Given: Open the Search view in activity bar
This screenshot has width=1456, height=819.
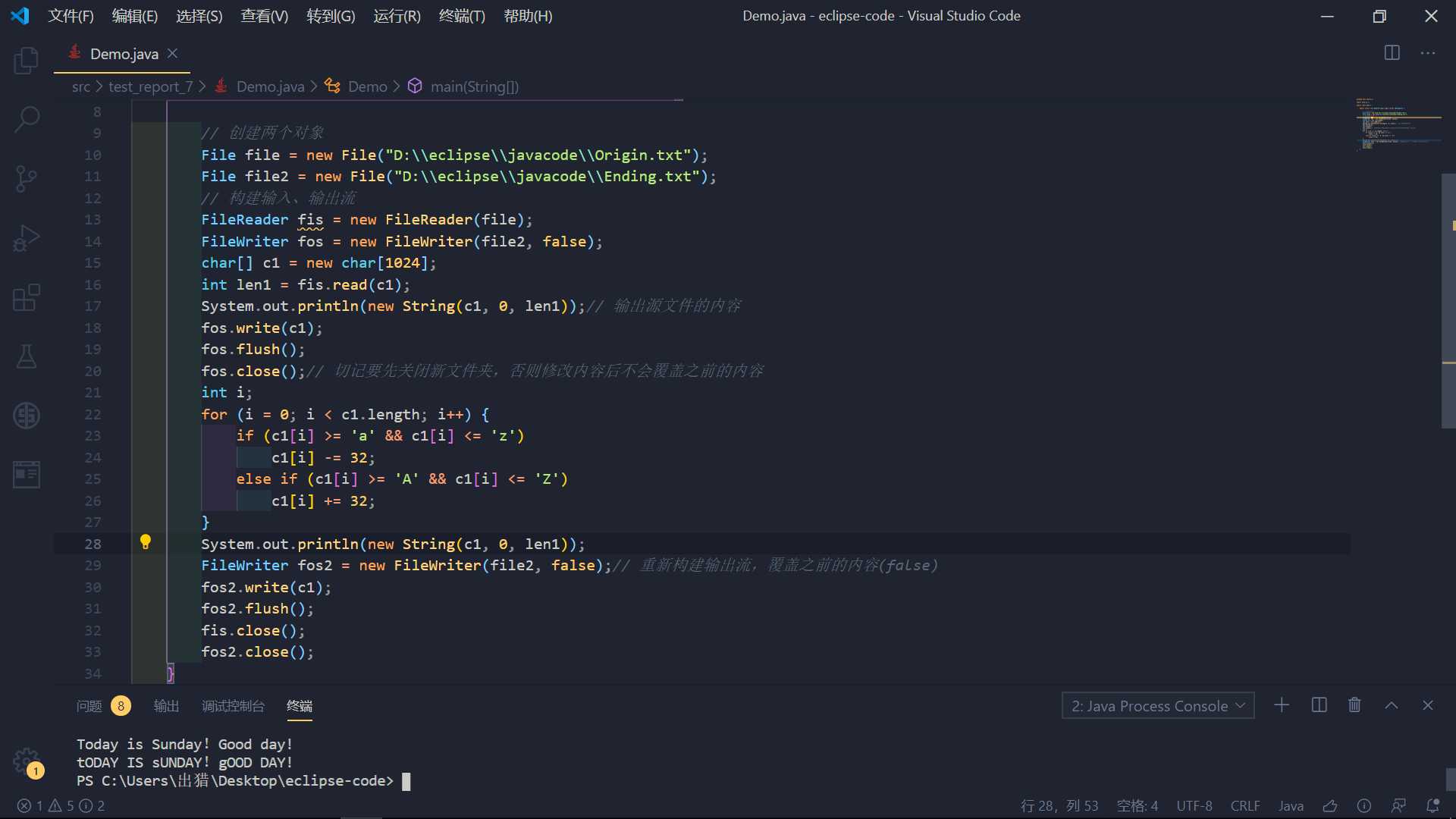Looking at the screenshot, I should [x=27, y=119].
